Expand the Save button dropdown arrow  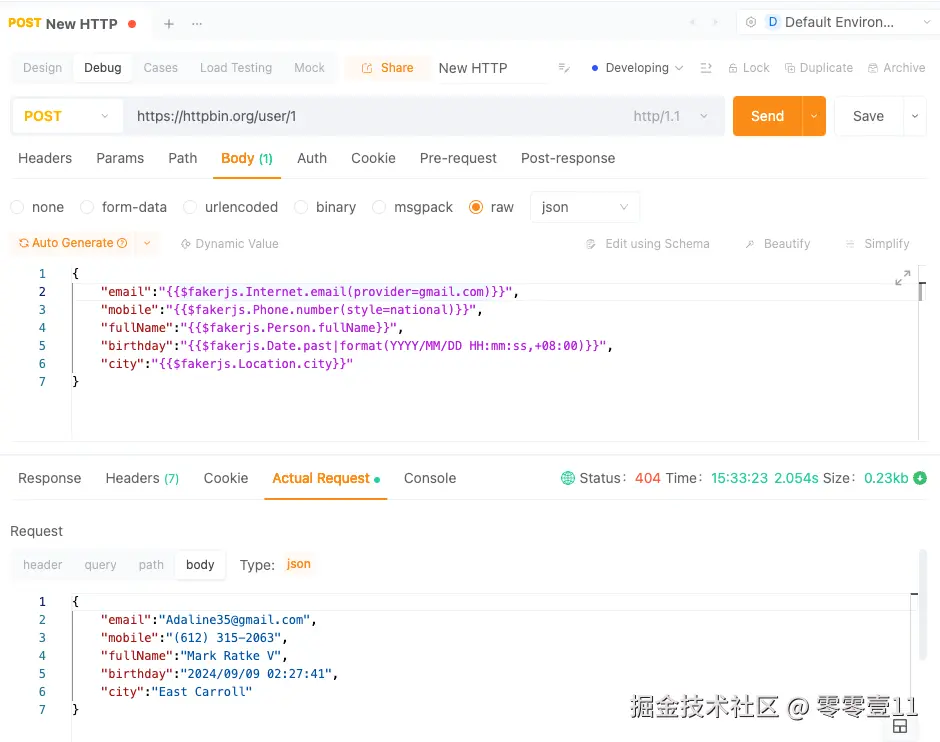pyautogui.click(x=915, y=116)
